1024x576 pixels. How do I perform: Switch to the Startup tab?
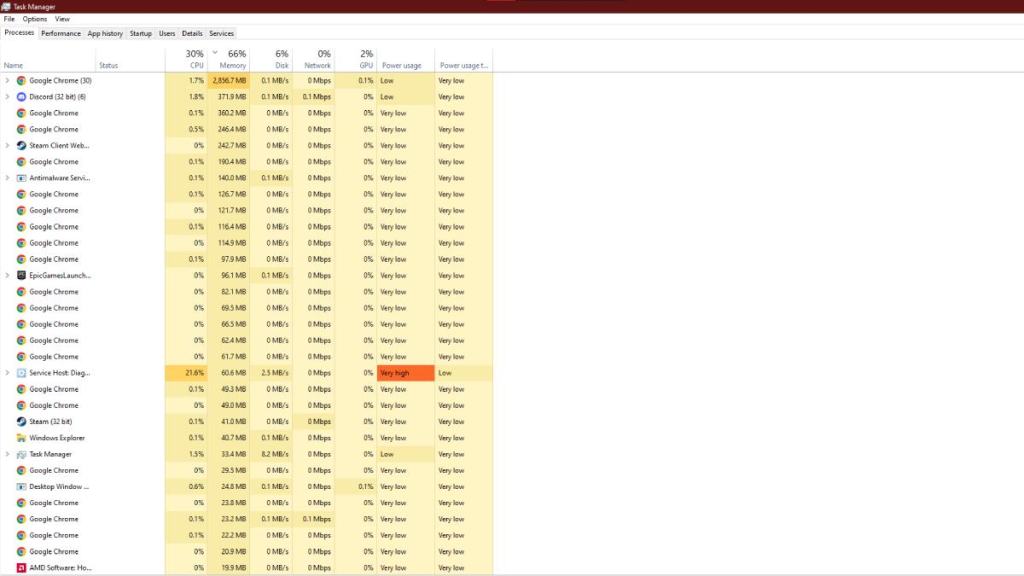coord(140,33)
